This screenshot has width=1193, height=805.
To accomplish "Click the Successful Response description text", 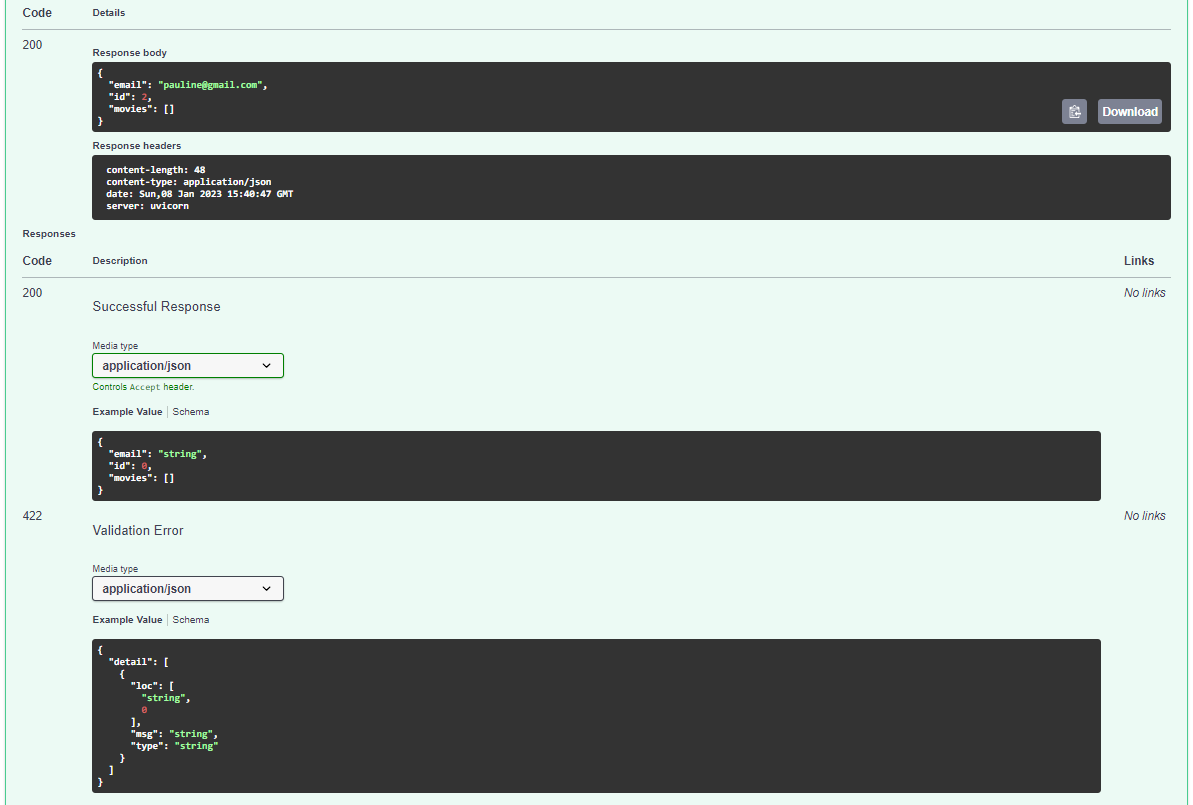I will [156, 306].
